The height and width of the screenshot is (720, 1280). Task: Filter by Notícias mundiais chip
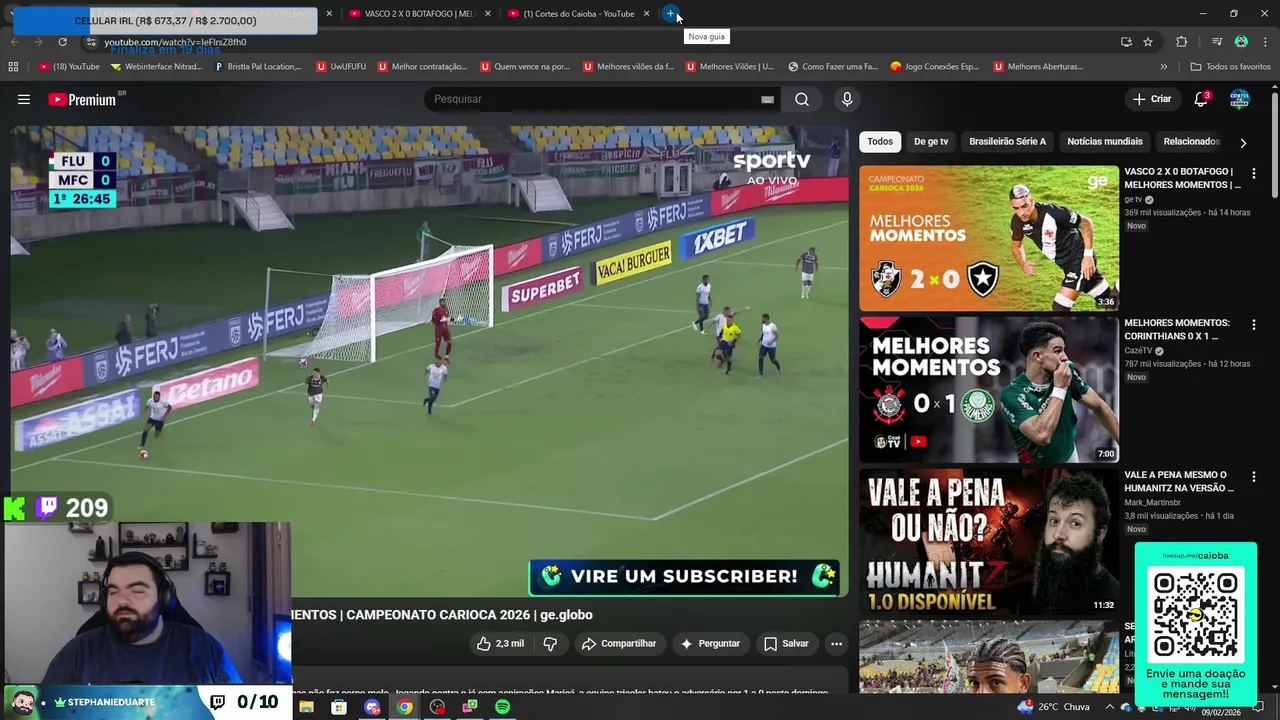pyautogui.click(x=1104, y=142)
